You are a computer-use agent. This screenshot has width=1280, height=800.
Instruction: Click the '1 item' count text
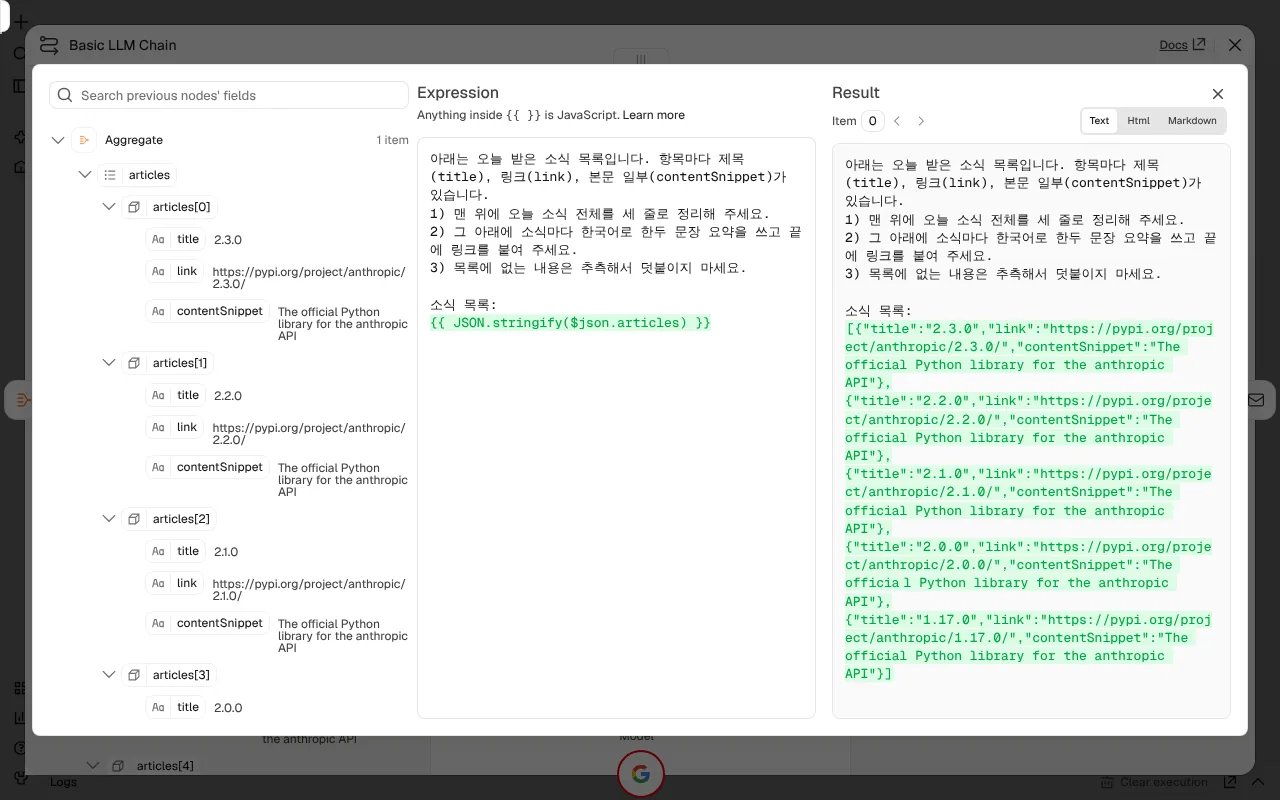point(393,140)
